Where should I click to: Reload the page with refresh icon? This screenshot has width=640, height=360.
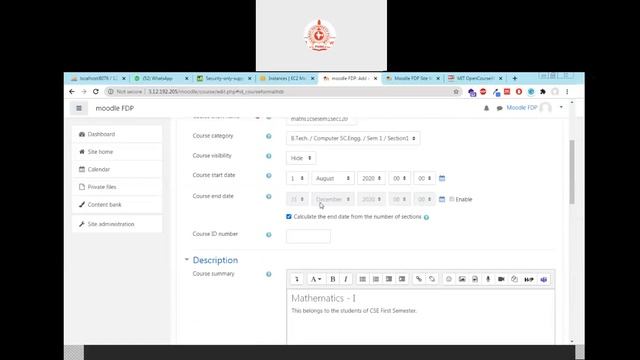[x=96, y=92]
